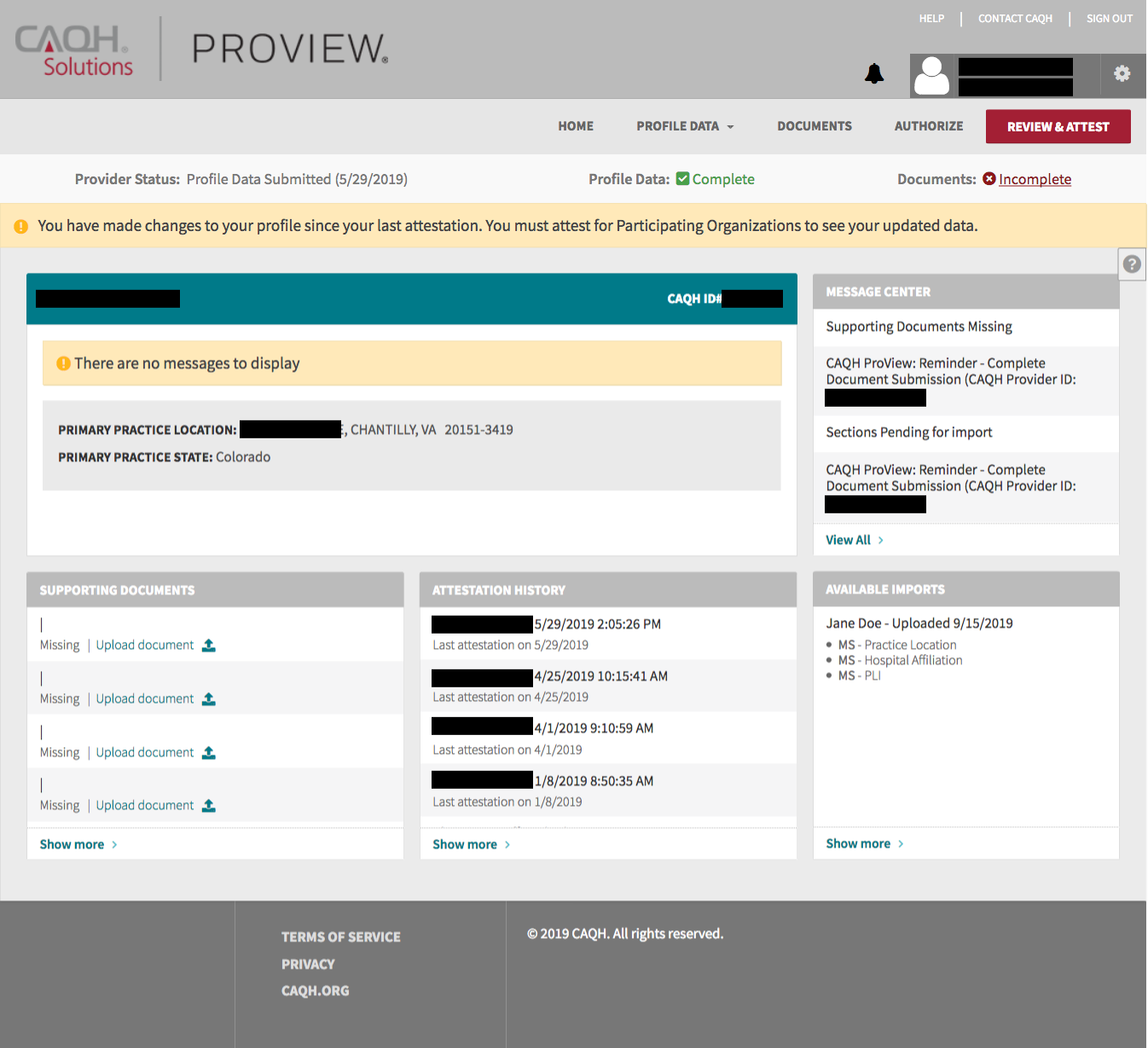Click the 'There are no messages to display' notice
Screen dimensions: 1148x1048
pos(412,363)
